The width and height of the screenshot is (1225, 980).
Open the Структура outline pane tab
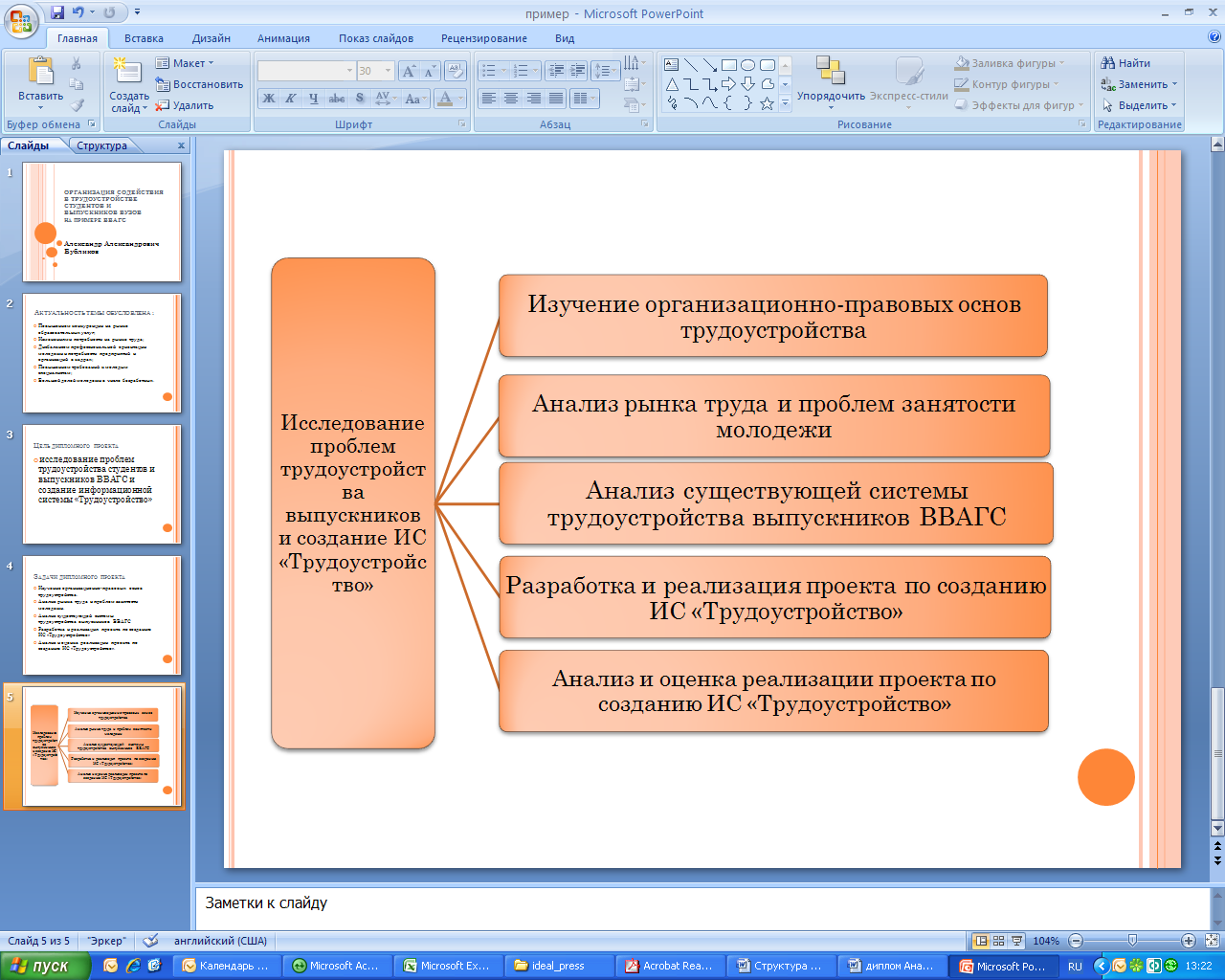(102, 145)
